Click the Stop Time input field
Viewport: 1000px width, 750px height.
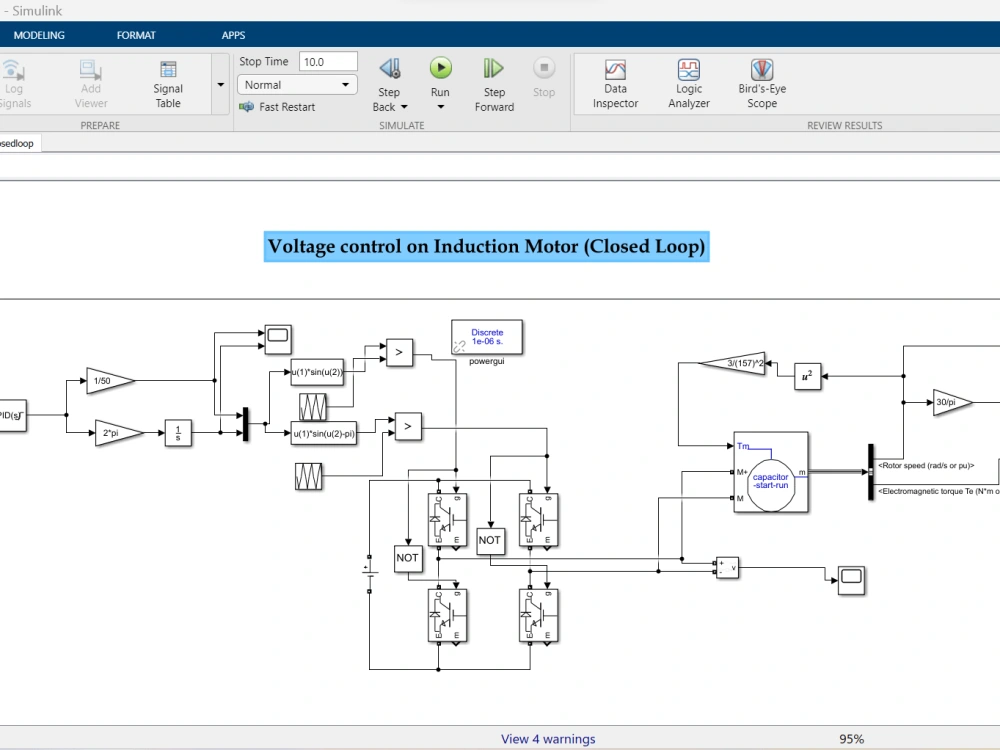pos(328,61)
